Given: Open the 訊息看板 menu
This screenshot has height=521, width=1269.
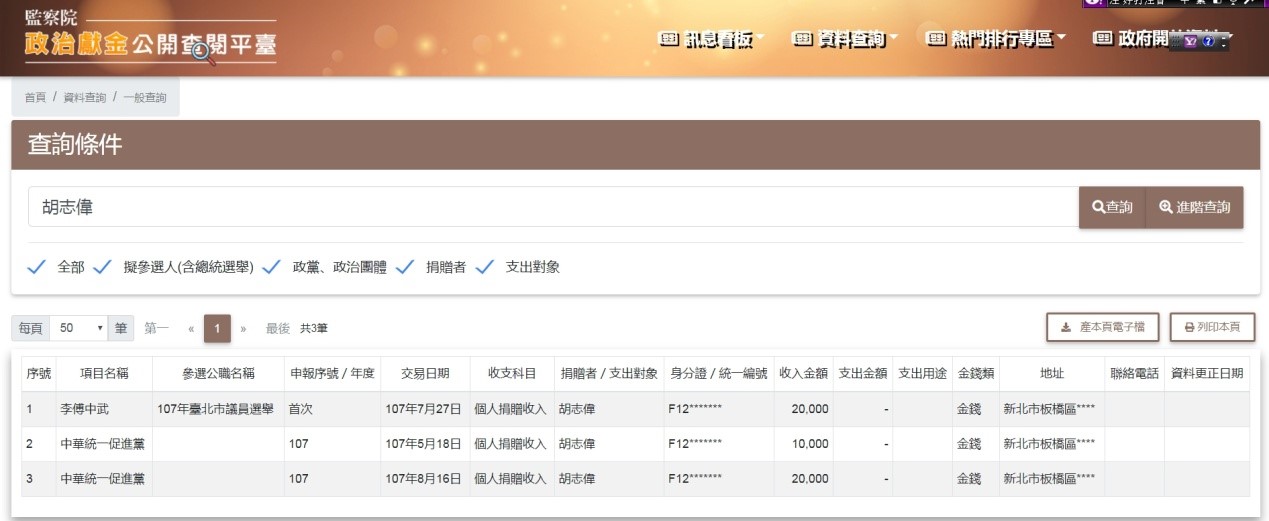Looking at the screenshot, I should click(x=711, y=39).
